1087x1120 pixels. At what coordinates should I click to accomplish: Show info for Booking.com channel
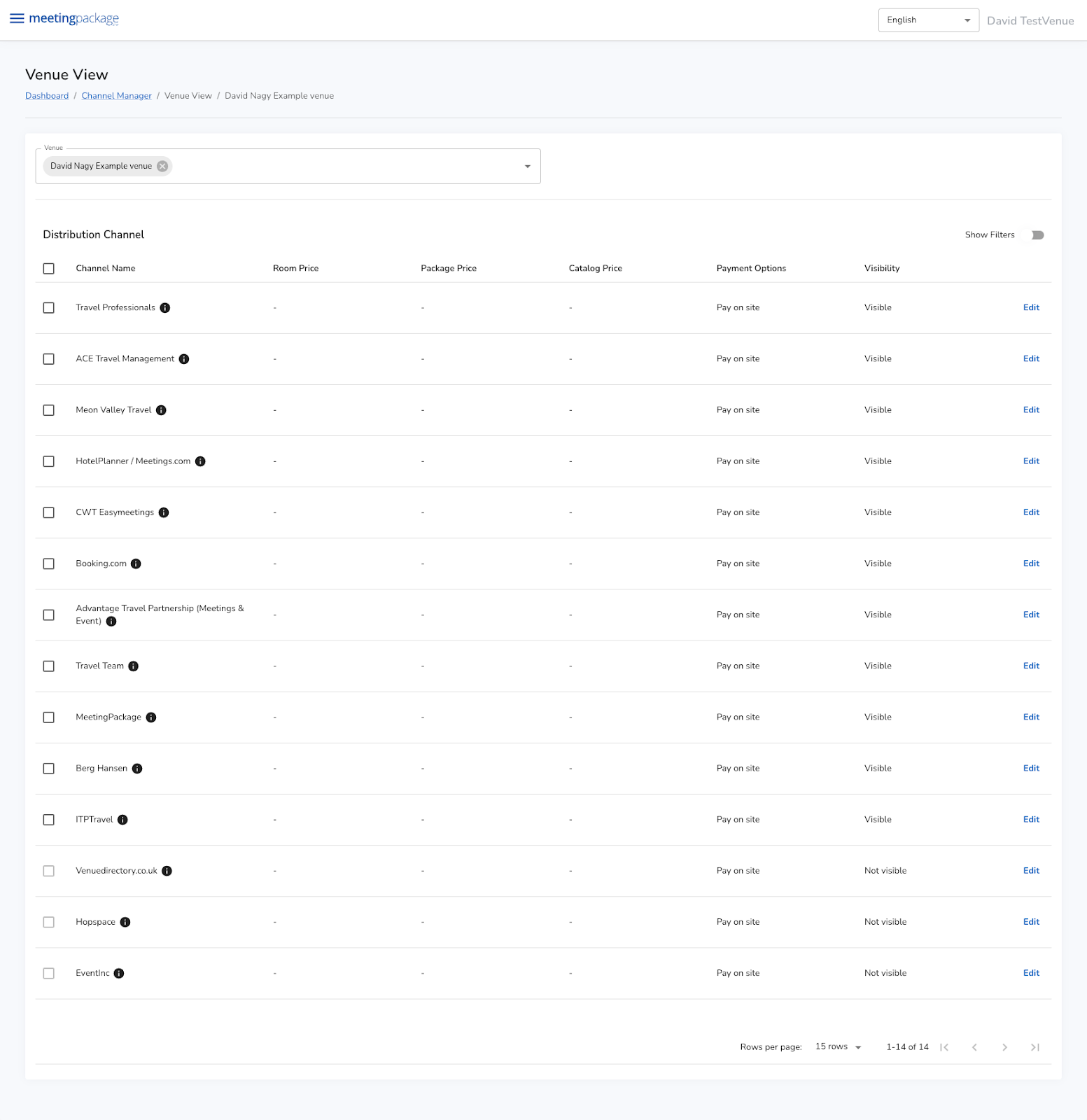pos(136,563)
